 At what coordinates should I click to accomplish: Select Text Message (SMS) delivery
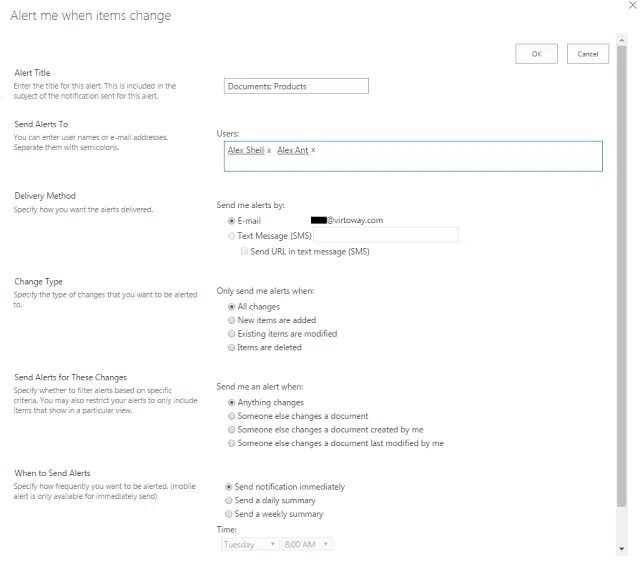(x=231, y=236)
